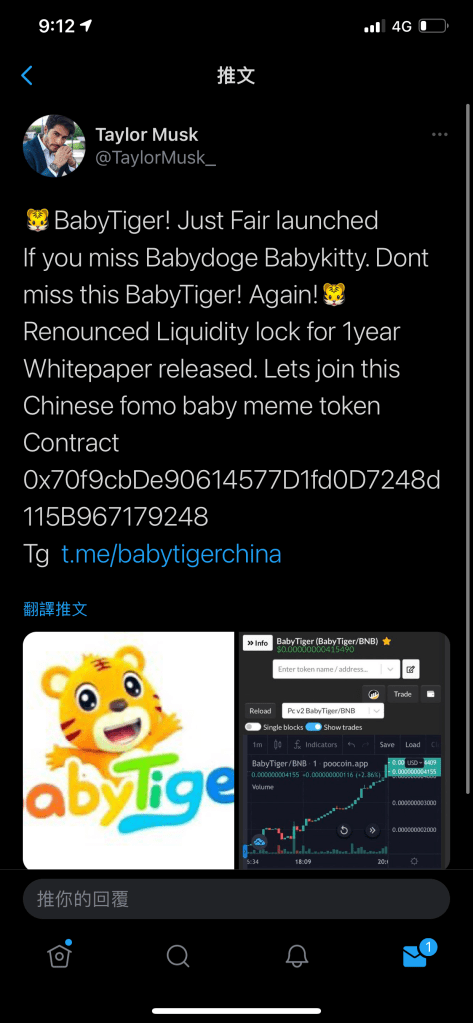Open the Search magnifier tab
Image resolution: width=473 pixels, height=1023 pixels.
(x=177, y=956)
